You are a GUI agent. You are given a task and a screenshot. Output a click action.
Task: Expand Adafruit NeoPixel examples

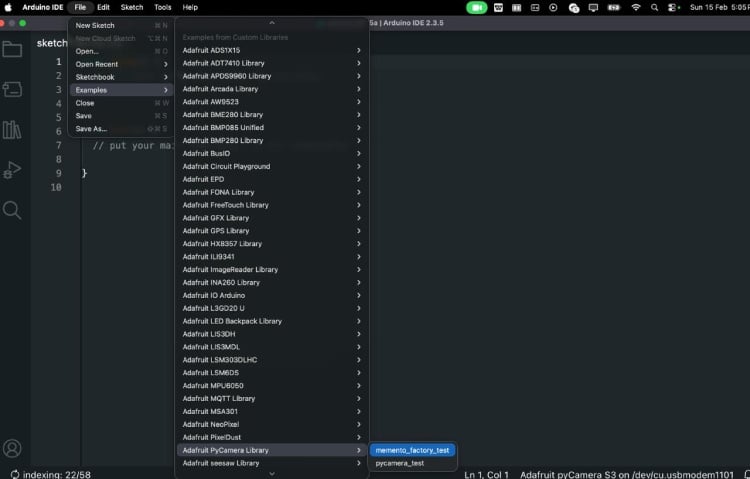click(x=272, y=424)
